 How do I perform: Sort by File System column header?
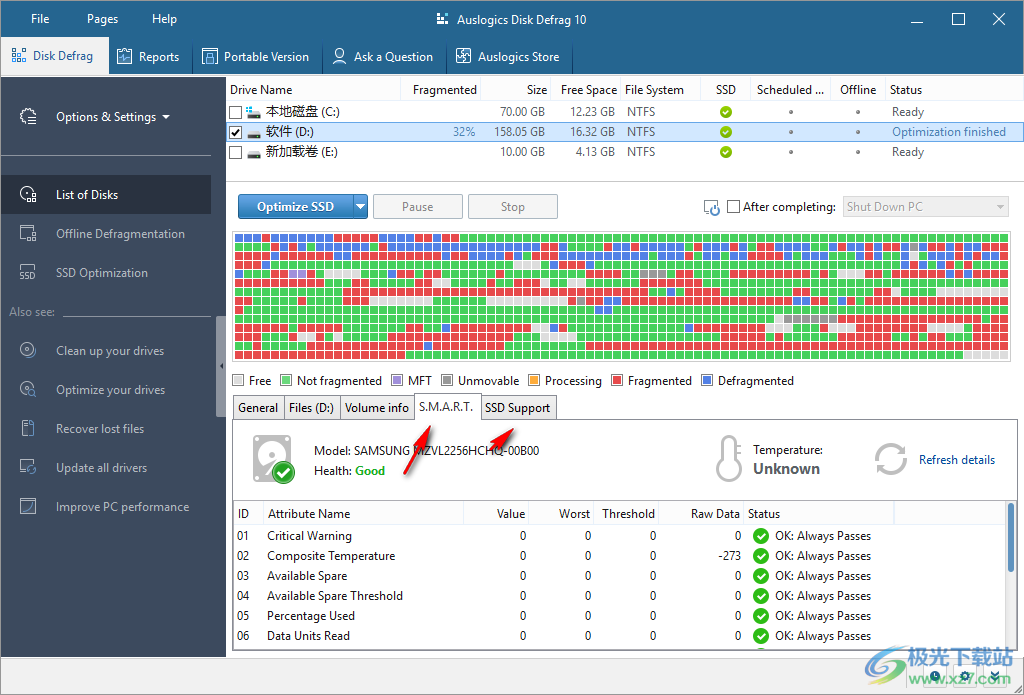pyautogui.click(x=660, y=89)
